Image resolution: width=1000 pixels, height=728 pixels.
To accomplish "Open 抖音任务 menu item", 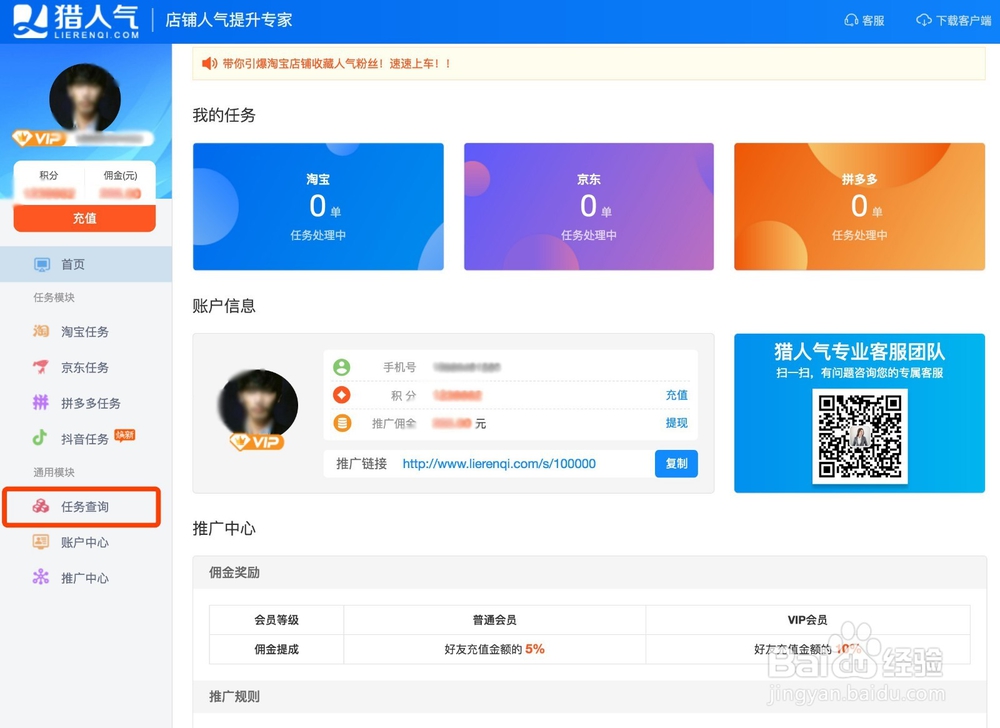I will click(86, 439).
